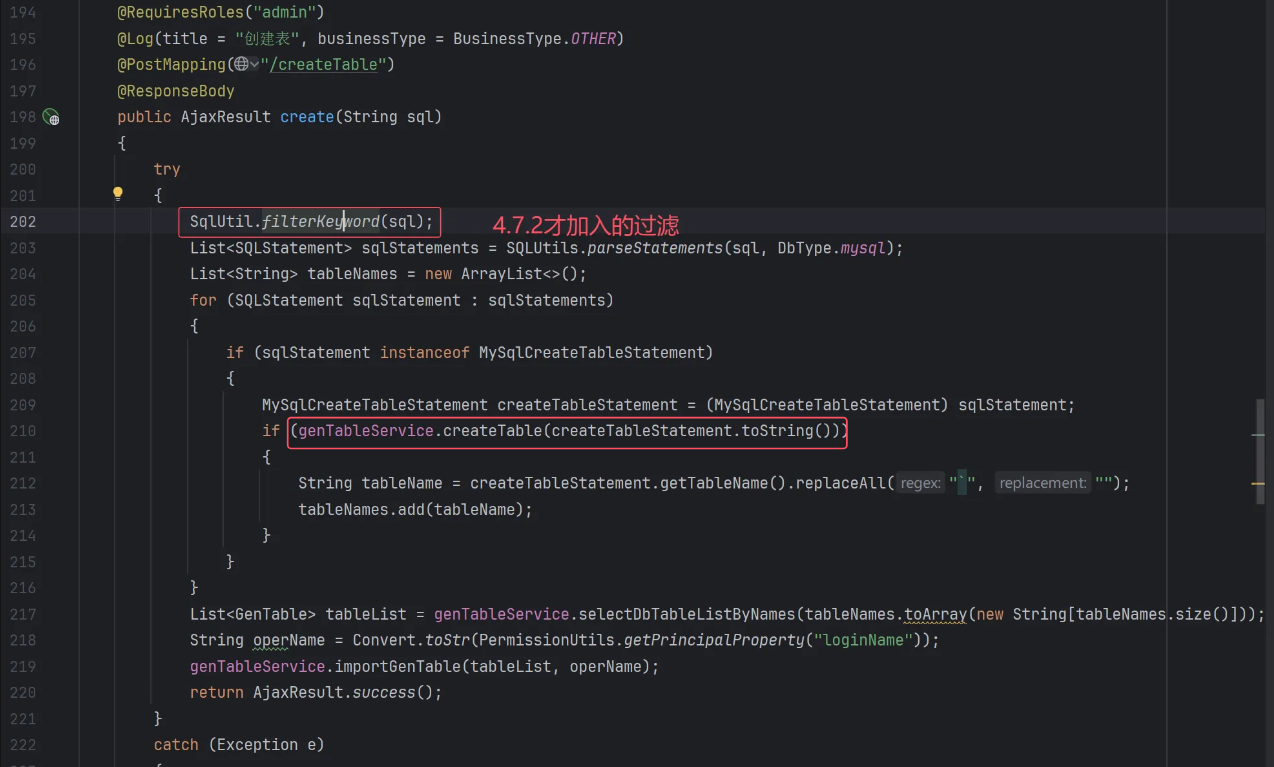Click the catch keyword on line 222
This screenshot has height=767, width=1274.
[176, 744]
